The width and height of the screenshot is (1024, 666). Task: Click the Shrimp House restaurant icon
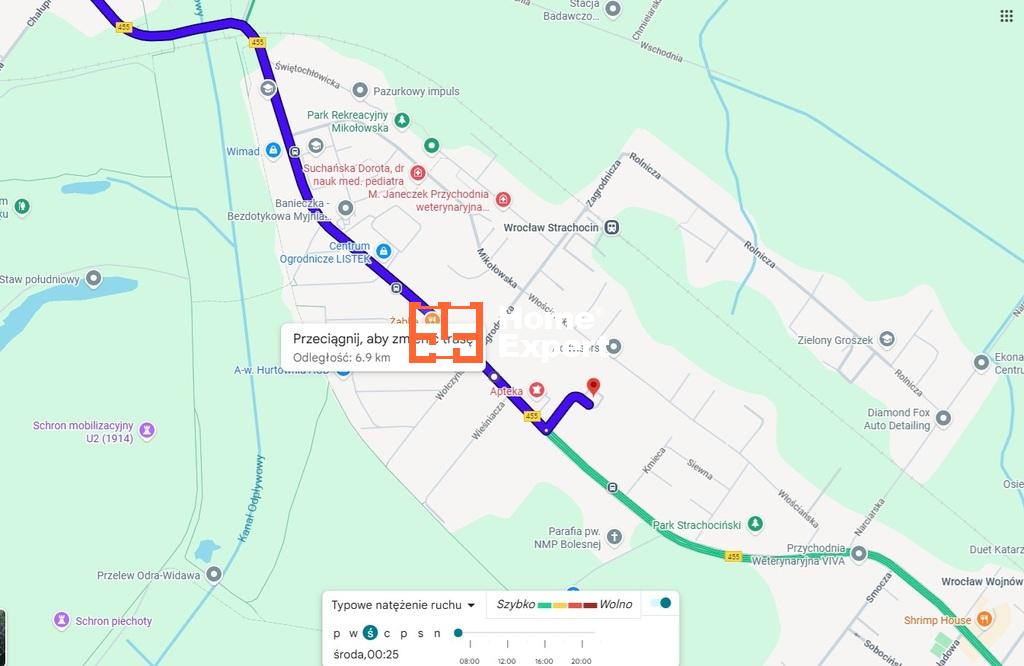tap(984, 619)
